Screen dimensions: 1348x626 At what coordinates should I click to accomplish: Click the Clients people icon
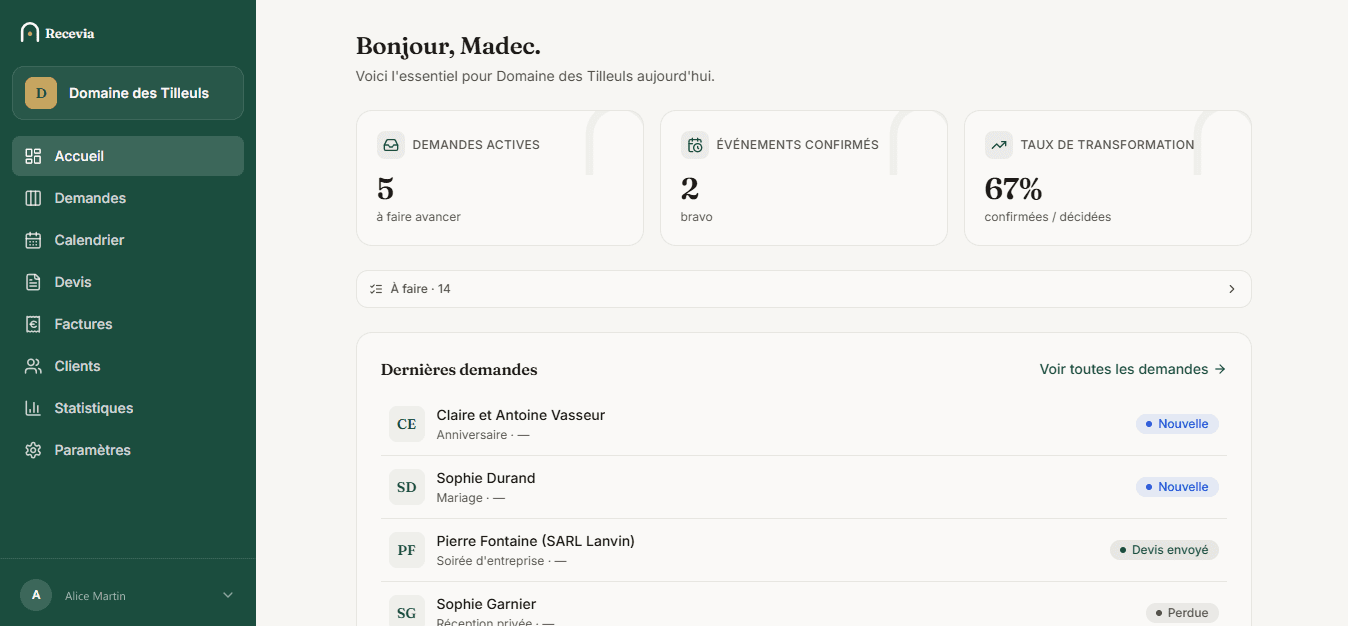click(33, 366)
